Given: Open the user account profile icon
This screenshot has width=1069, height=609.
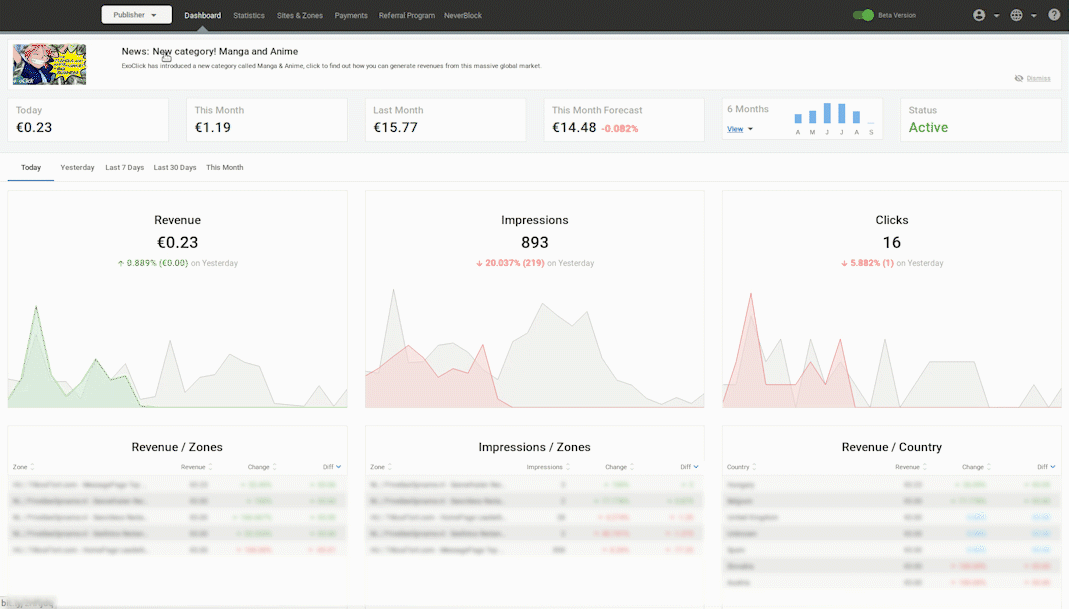Looking at the screenshot, I should point(979,15).
